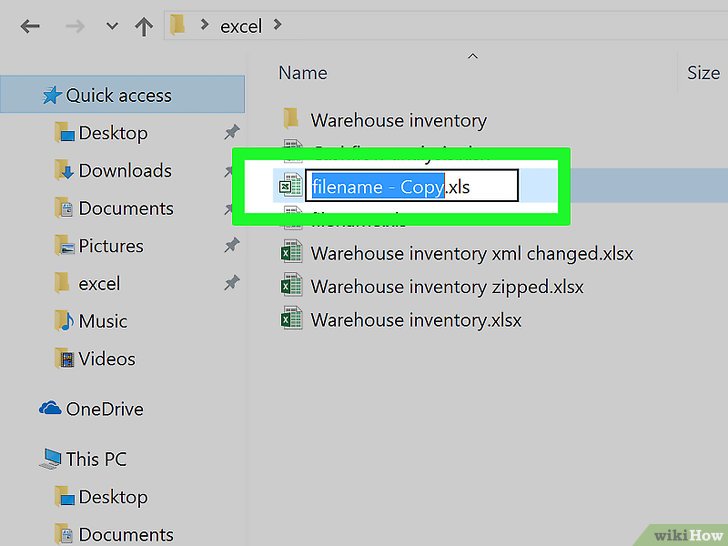728x546 pixels.
Task: Unpin the excel folder pin icon
Action: tap(231, 284)
